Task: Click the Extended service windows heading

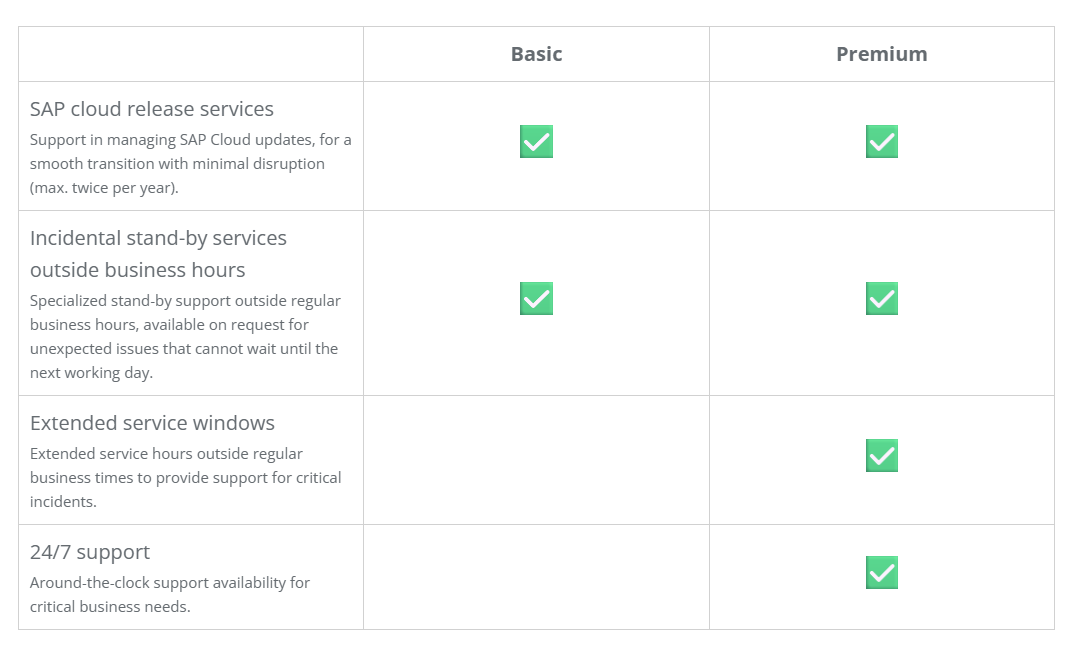Action: [152, 423]
